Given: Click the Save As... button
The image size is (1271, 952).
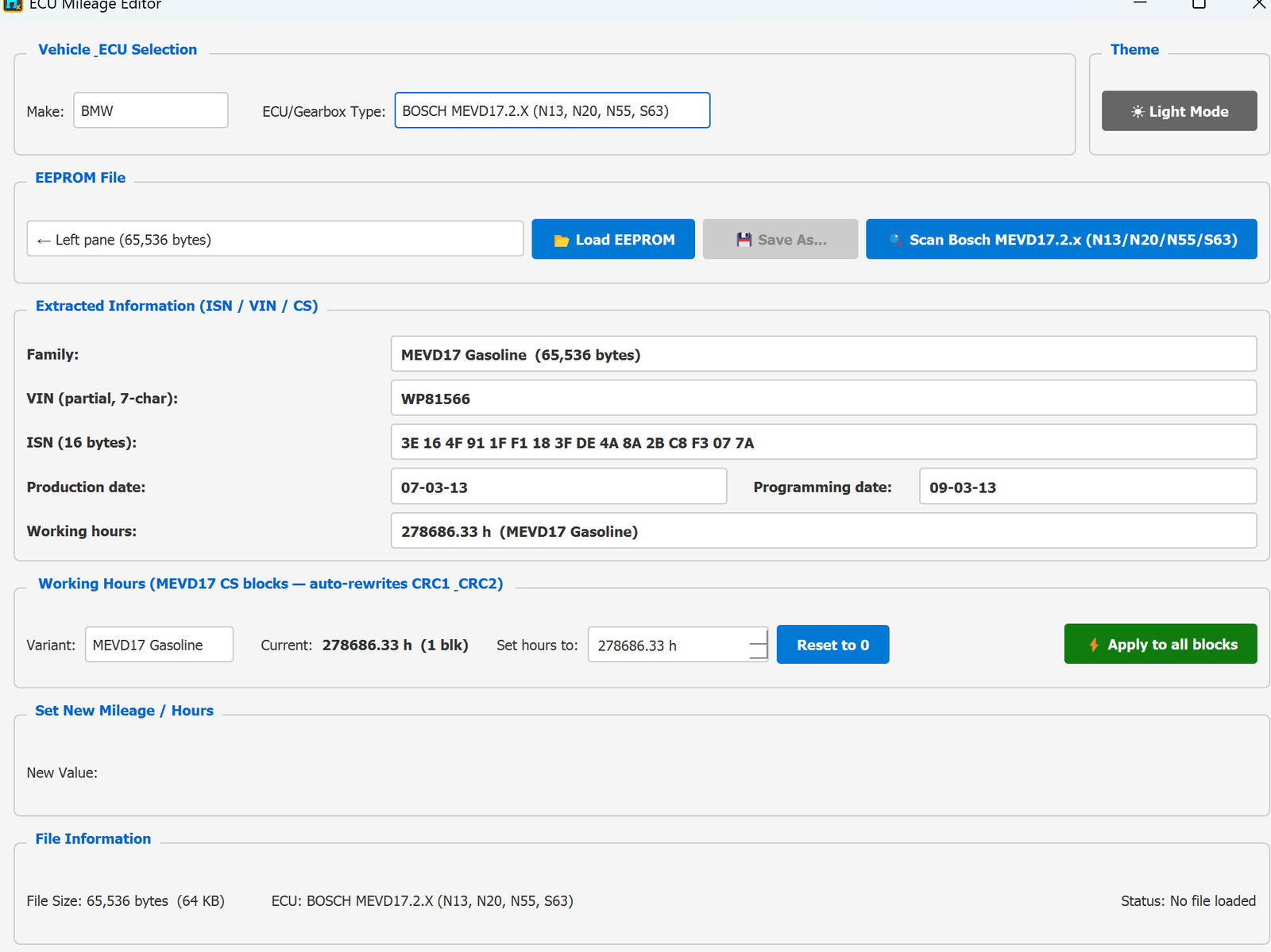Looking at the screenshot, I should (x=780, y=239).
